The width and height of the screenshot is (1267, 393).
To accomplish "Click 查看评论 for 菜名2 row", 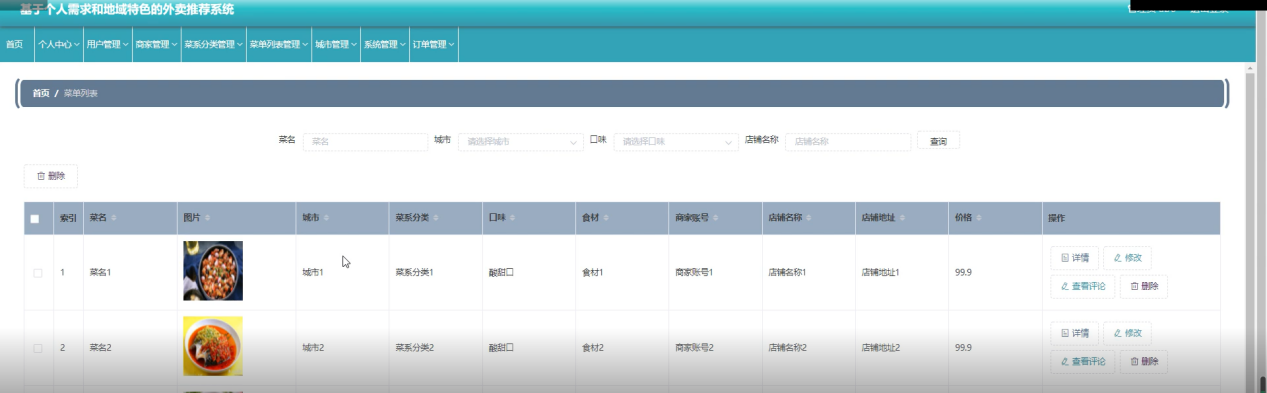I will (x=1083, y=362).
